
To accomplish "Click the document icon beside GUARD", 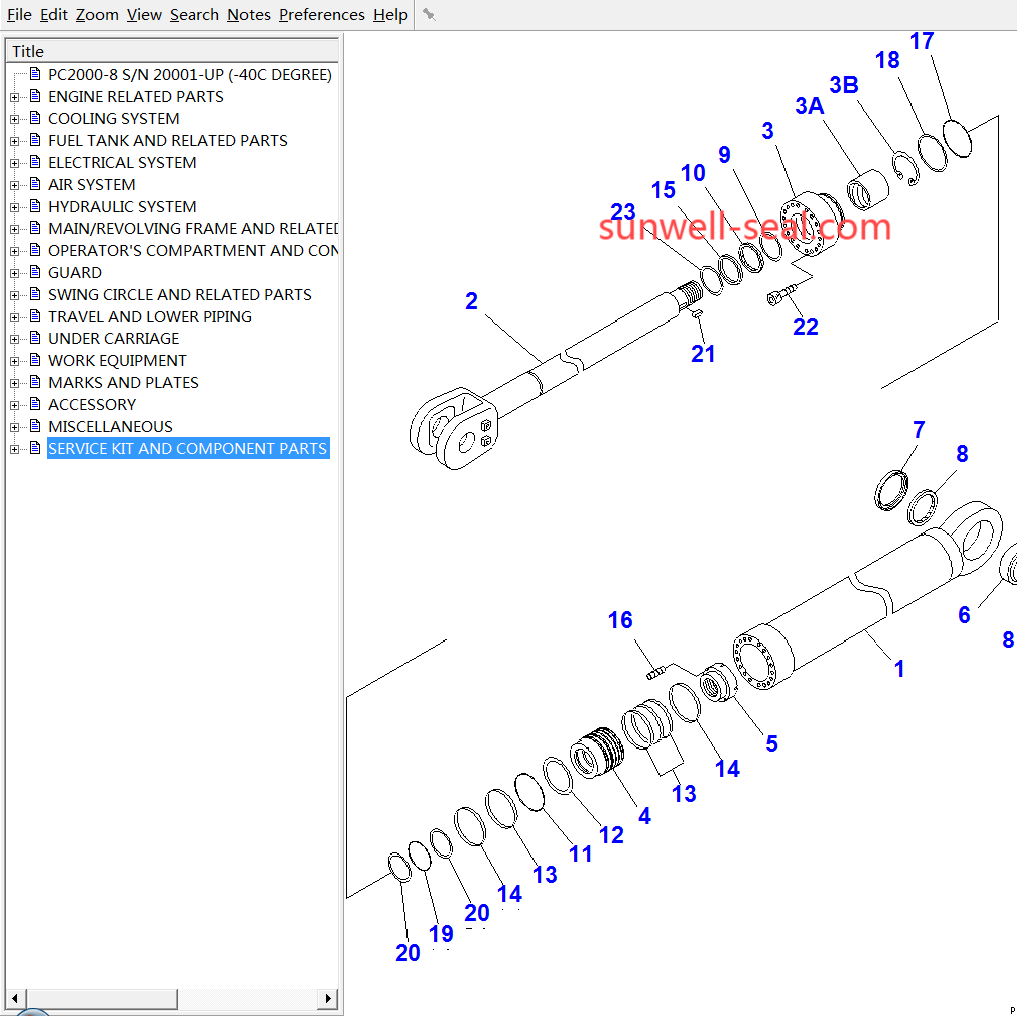I will 35,272.
